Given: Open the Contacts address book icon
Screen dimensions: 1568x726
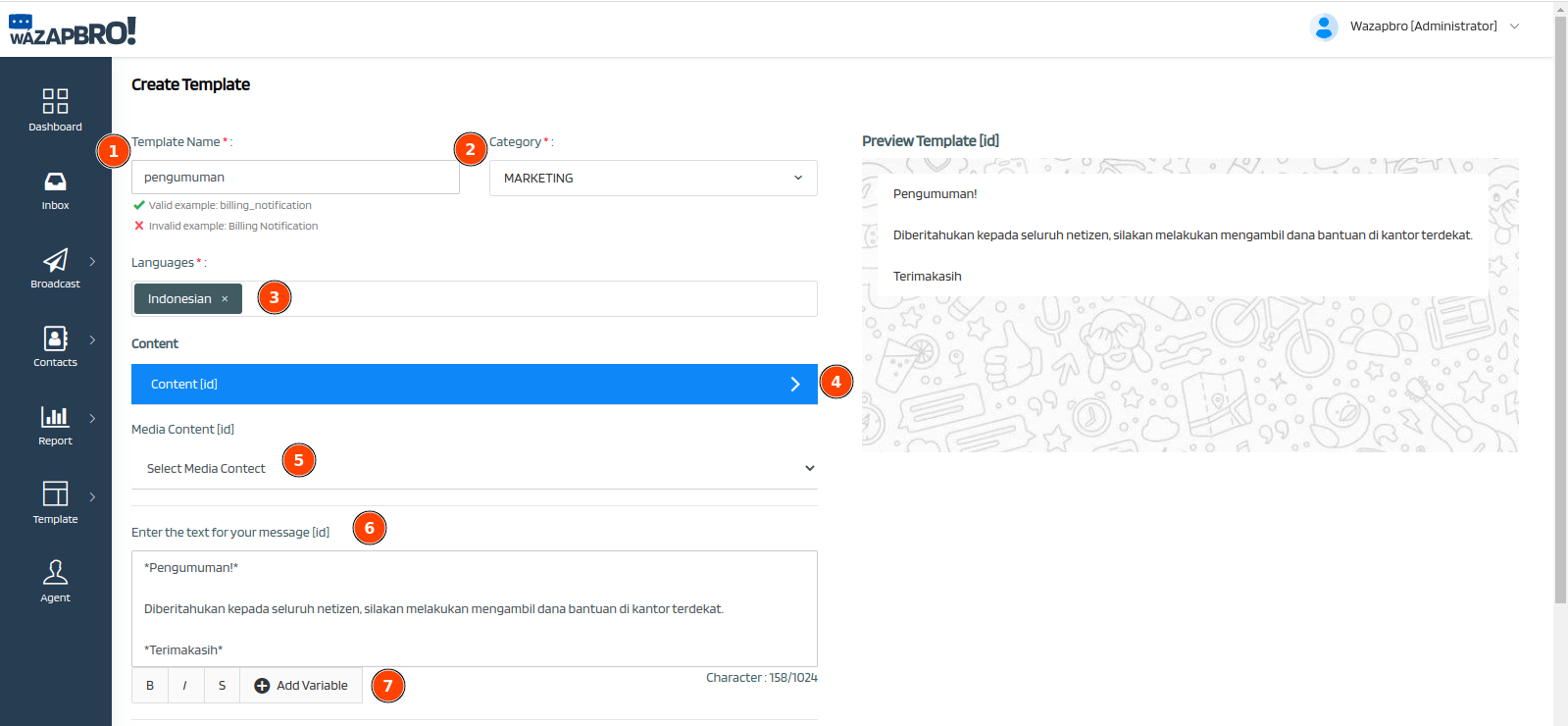Looking at the screenshot, I should [x=55, y=338].
